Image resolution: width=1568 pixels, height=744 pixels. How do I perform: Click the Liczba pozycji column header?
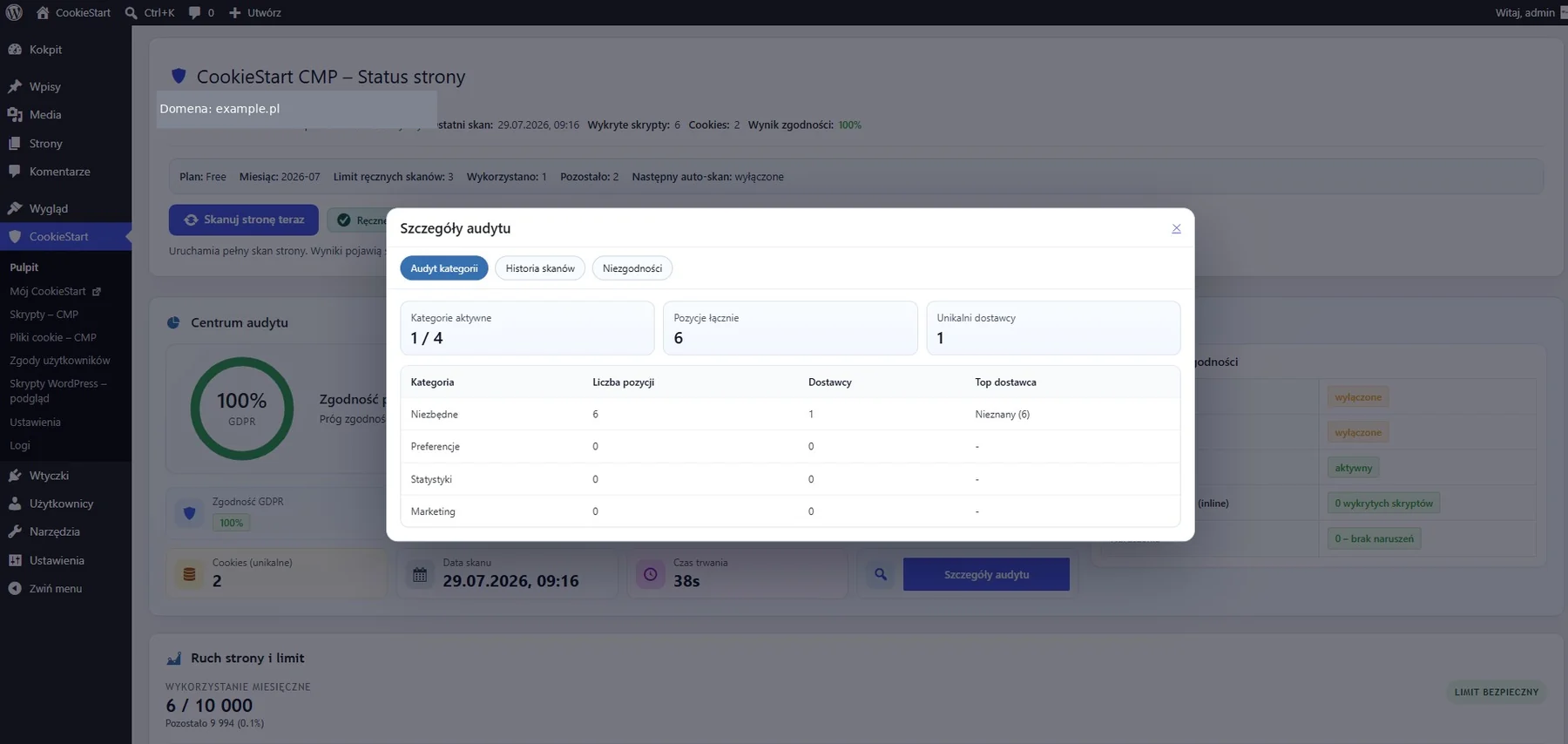(x=623, y=382)
